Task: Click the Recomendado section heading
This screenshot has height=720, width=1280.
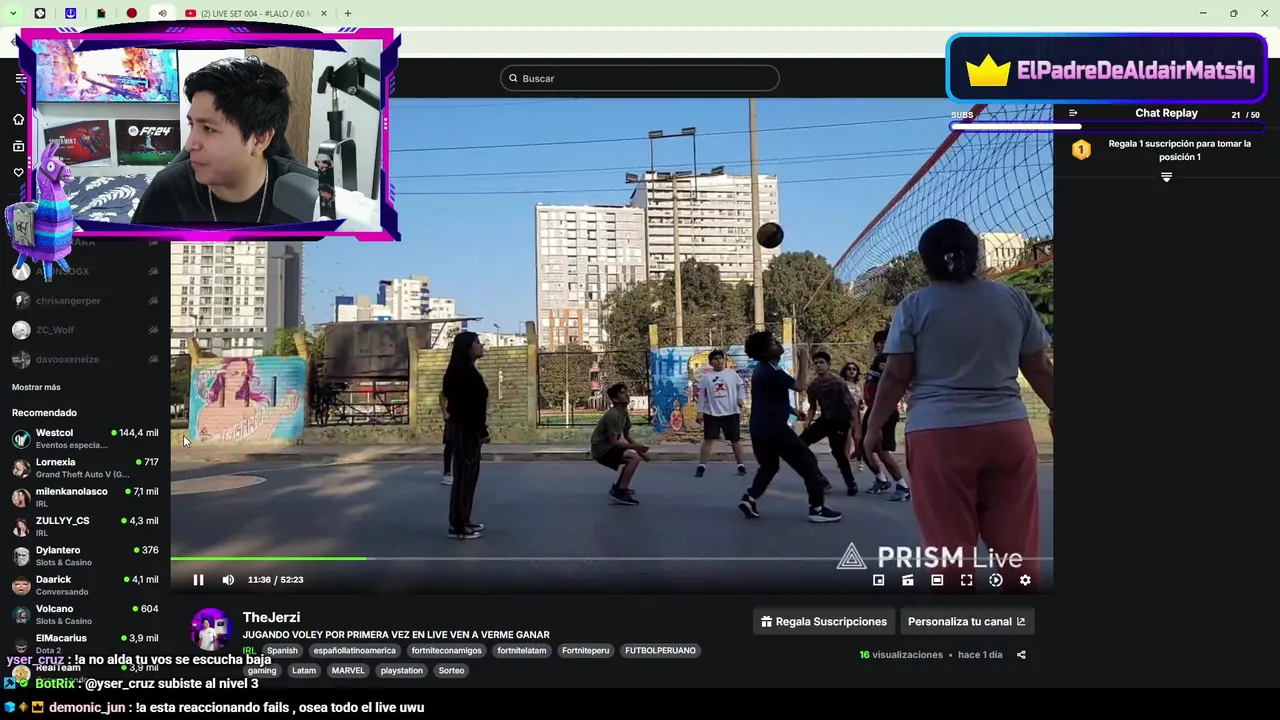Action: tap(44, 412)
